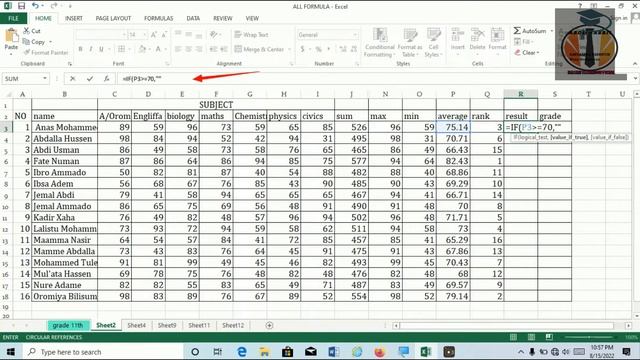Open the Sheet12 sheet tab
Viewport: 640px width, 360px height.
point(233,325)
